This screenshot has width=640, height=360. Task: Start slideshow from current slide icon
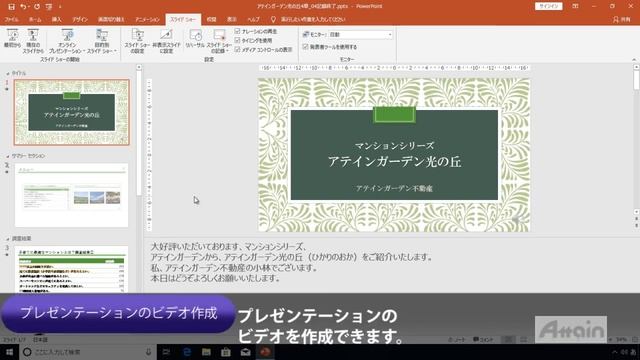point(33,35)
